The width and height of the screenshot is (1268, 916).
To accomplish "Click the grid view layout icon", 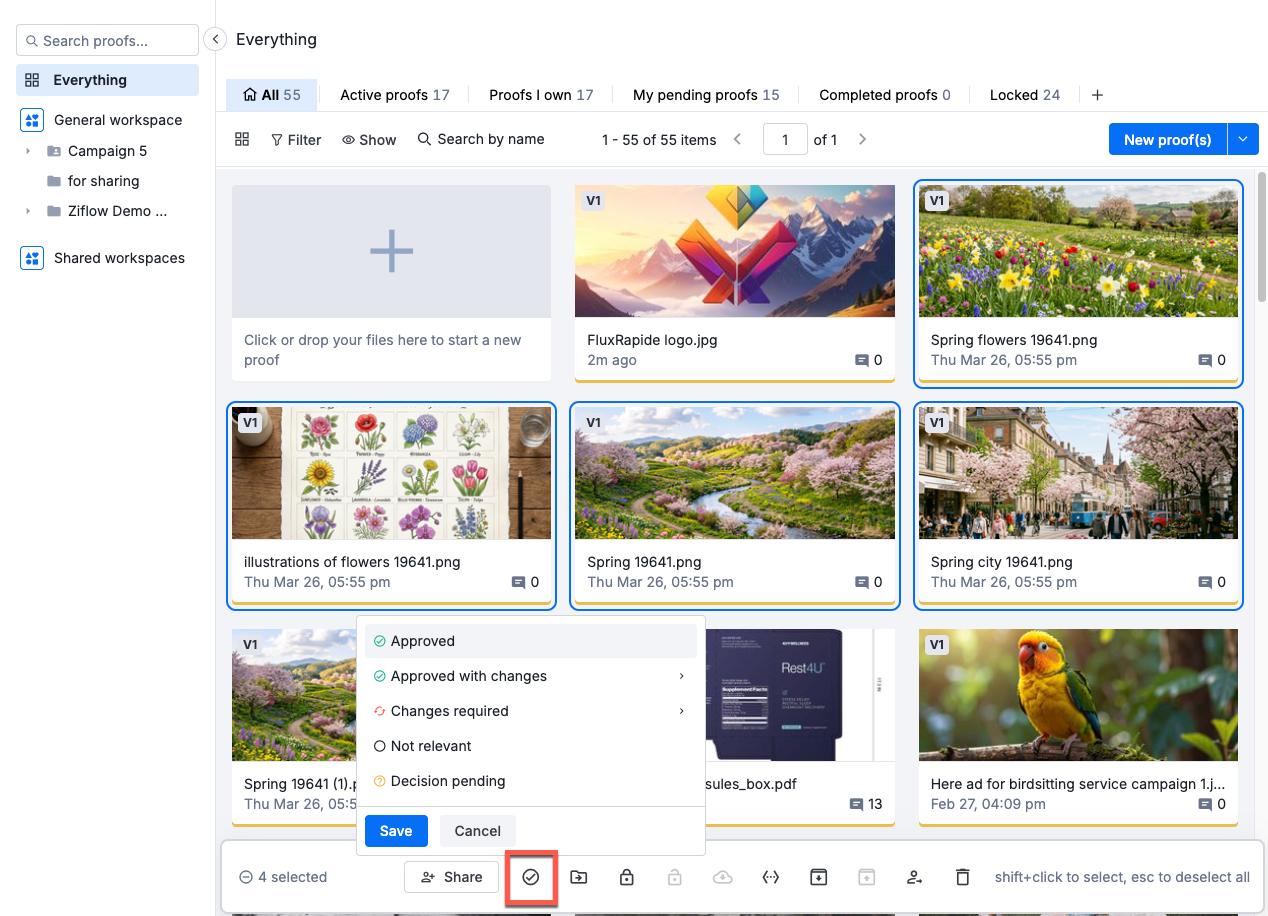I will click(242, 140).
